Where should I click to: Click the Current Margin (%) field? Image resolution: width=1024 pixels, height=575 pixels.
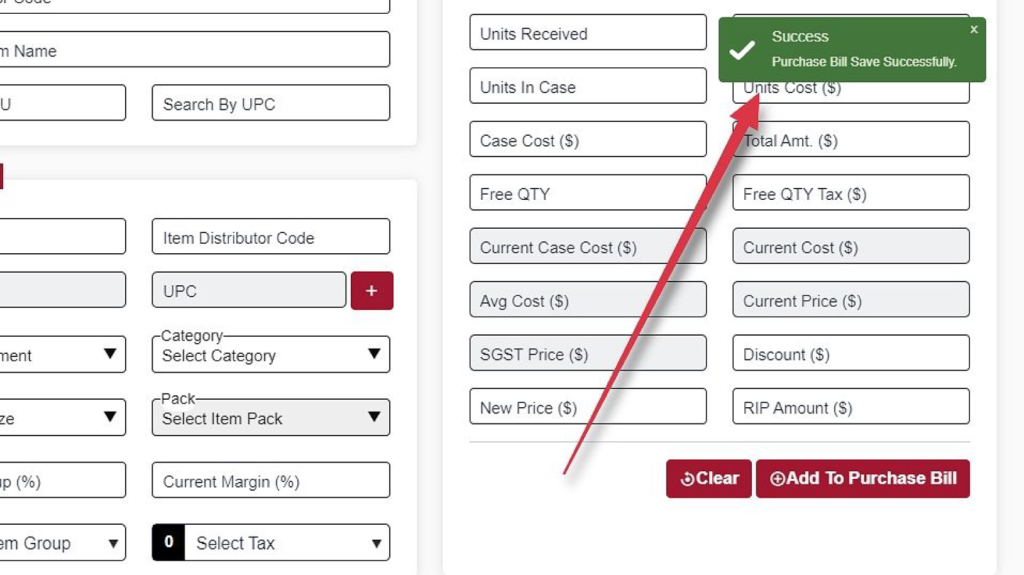271,481
